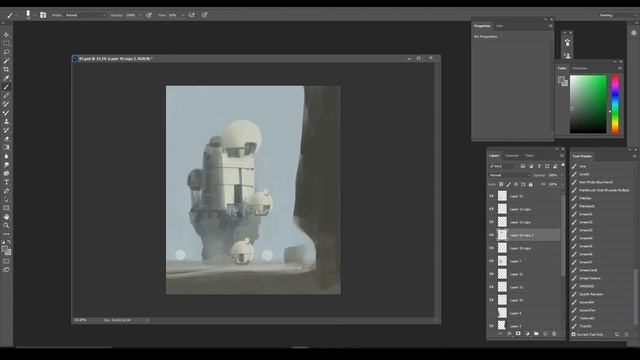640x360 pixels.
Task: Select the Rectangle shape tool
Action: pos(6,208)
